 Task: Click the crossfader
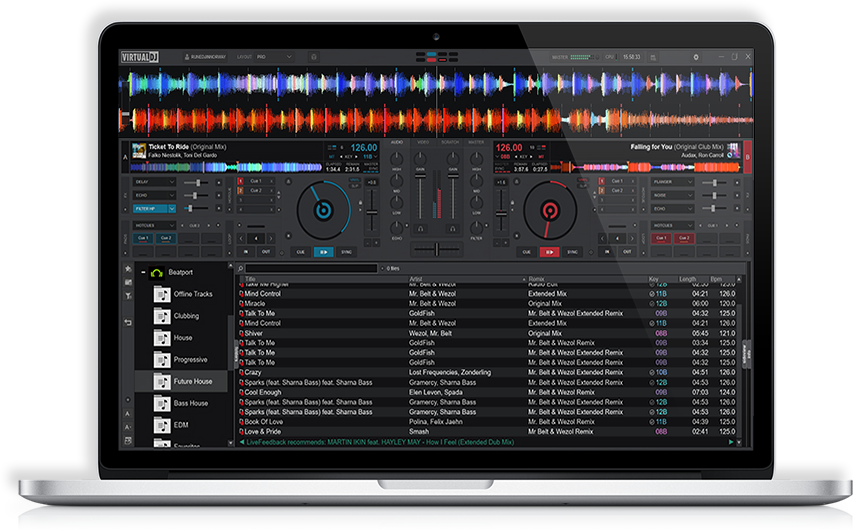[x=436, y=249]
